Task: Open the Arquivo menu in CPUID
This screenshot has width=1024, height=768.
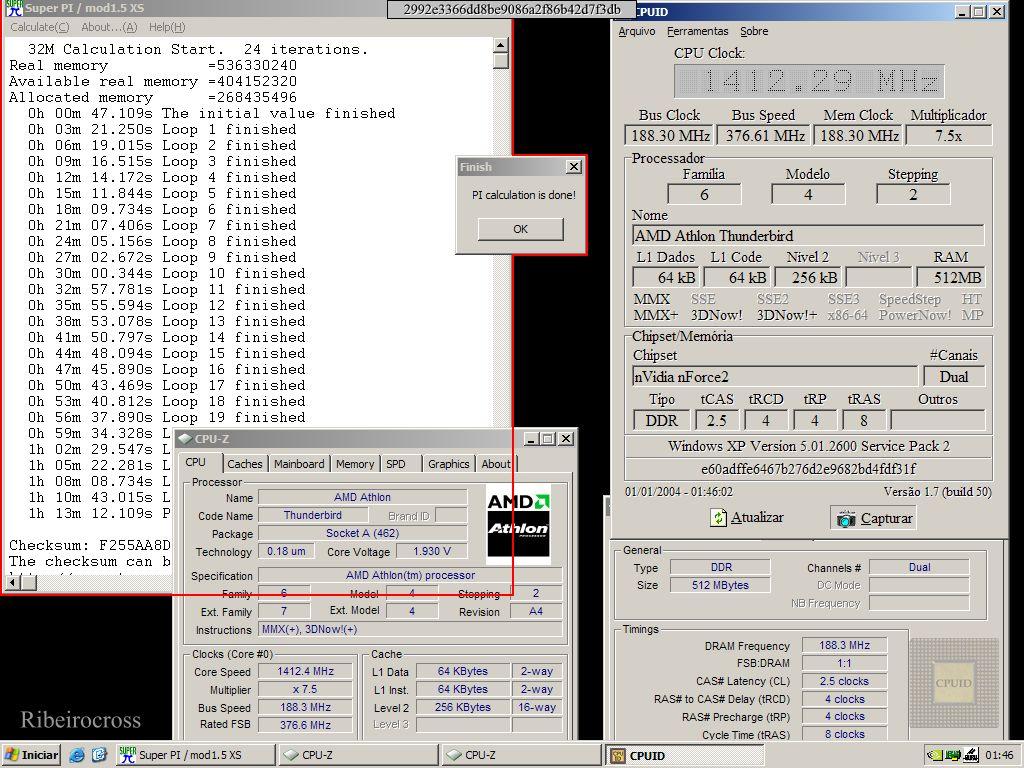Action: (x=637, y=31)
